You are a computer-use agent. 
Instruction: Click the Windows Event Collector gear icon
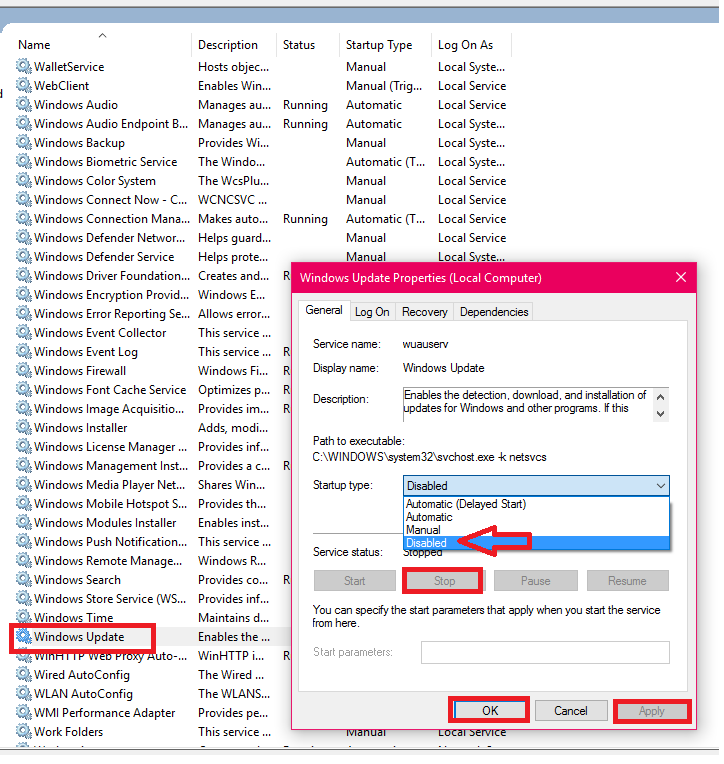[23, 332]
